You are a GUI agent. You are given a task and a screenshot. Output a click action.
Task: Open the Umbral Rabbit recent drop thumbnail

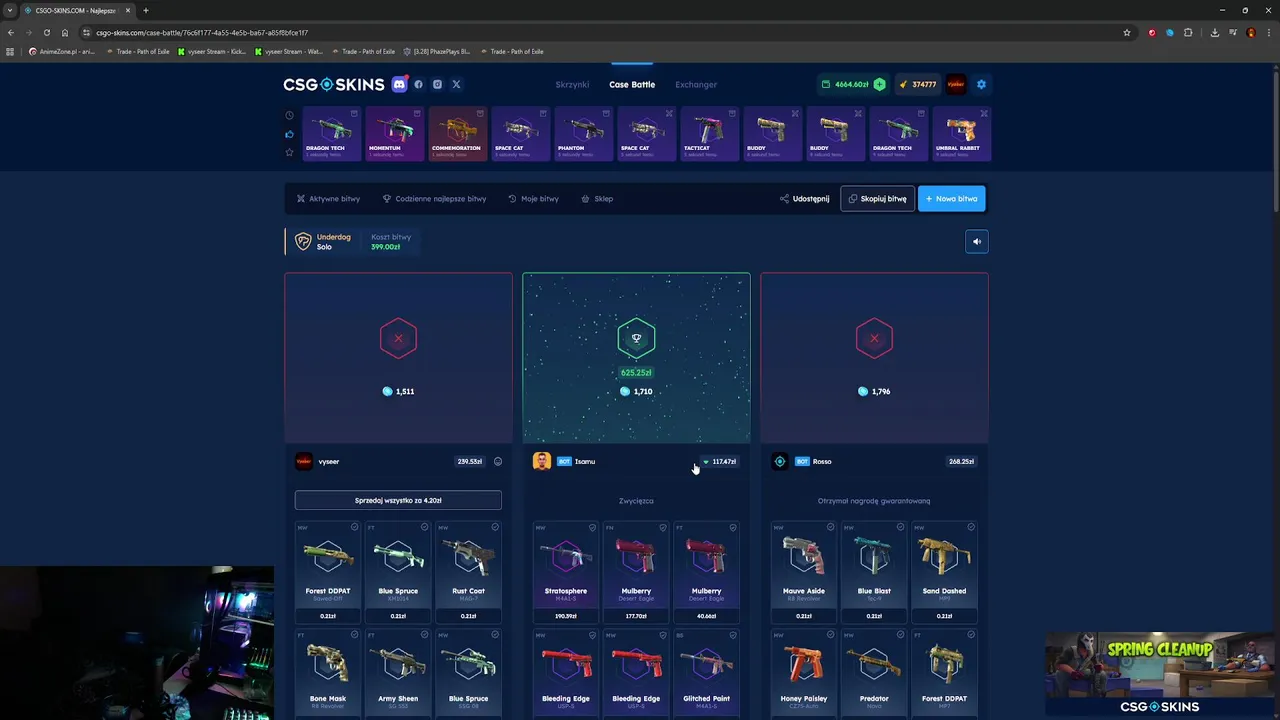[x=961, y=133]
